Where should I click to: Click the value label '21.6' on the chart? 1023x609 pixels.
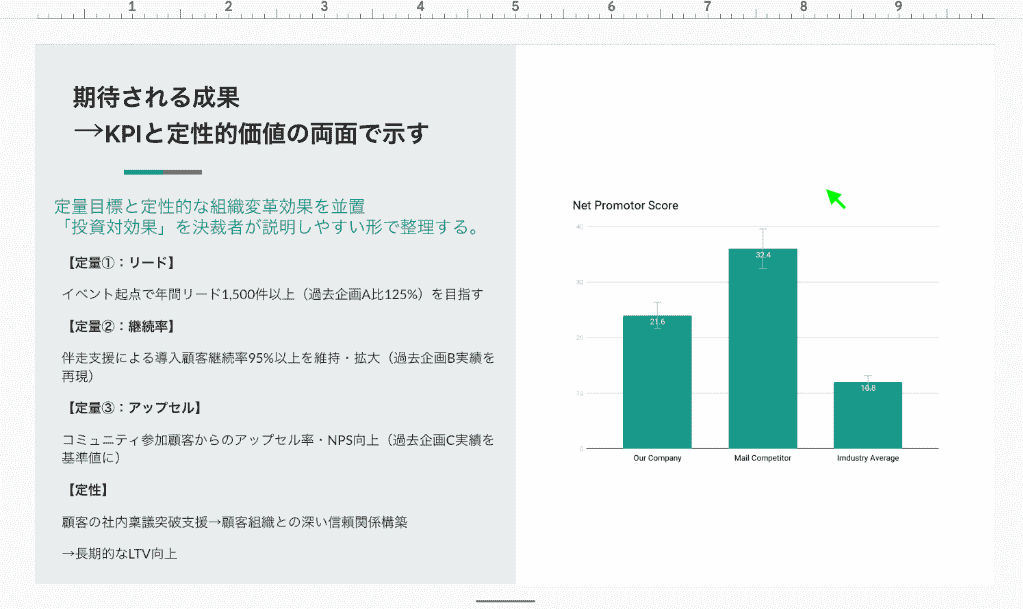[x=657, y=322]
